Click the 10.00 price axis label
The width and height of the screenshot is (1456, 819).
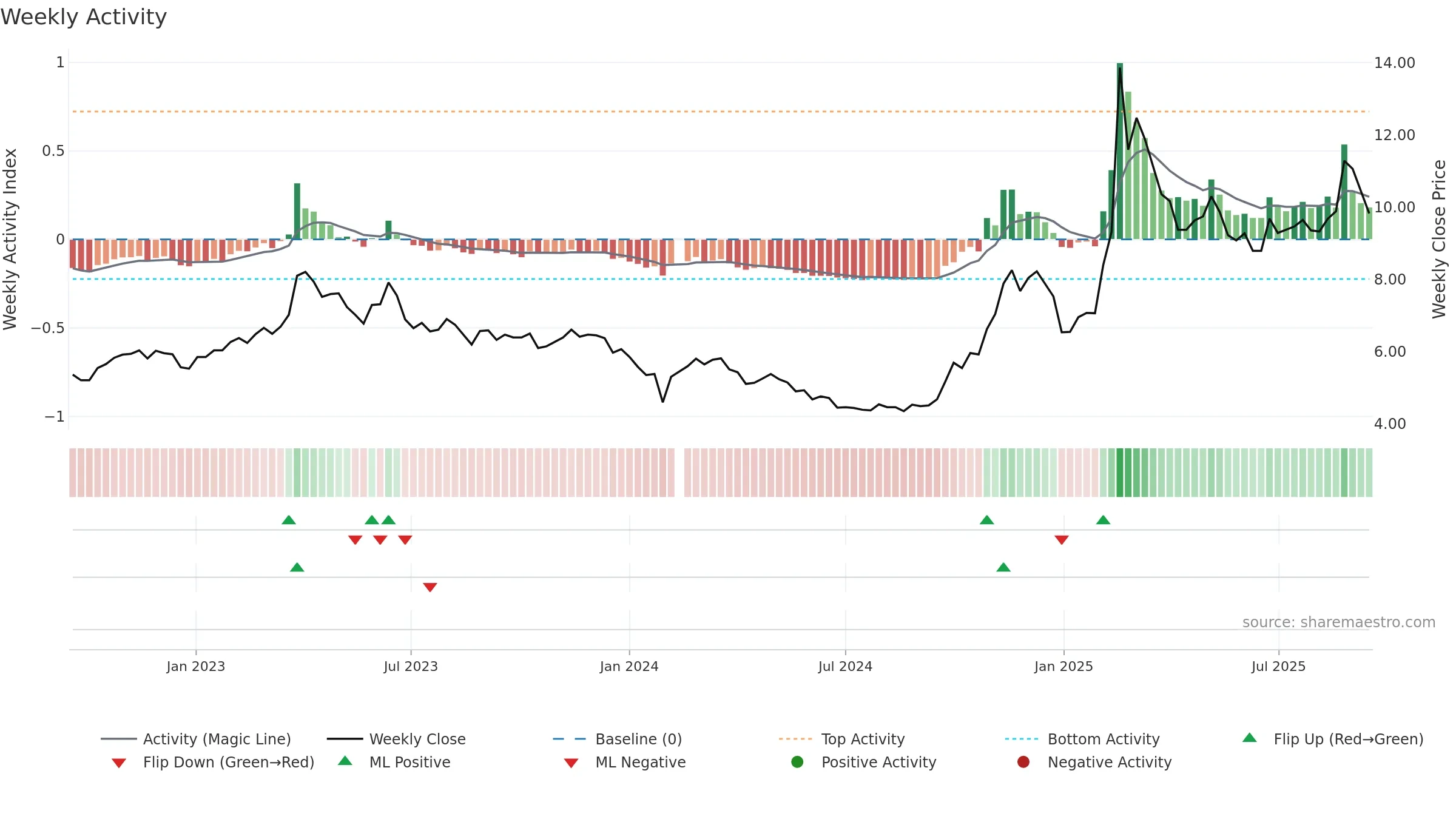pyautogui.click(x=1395, y=207)
